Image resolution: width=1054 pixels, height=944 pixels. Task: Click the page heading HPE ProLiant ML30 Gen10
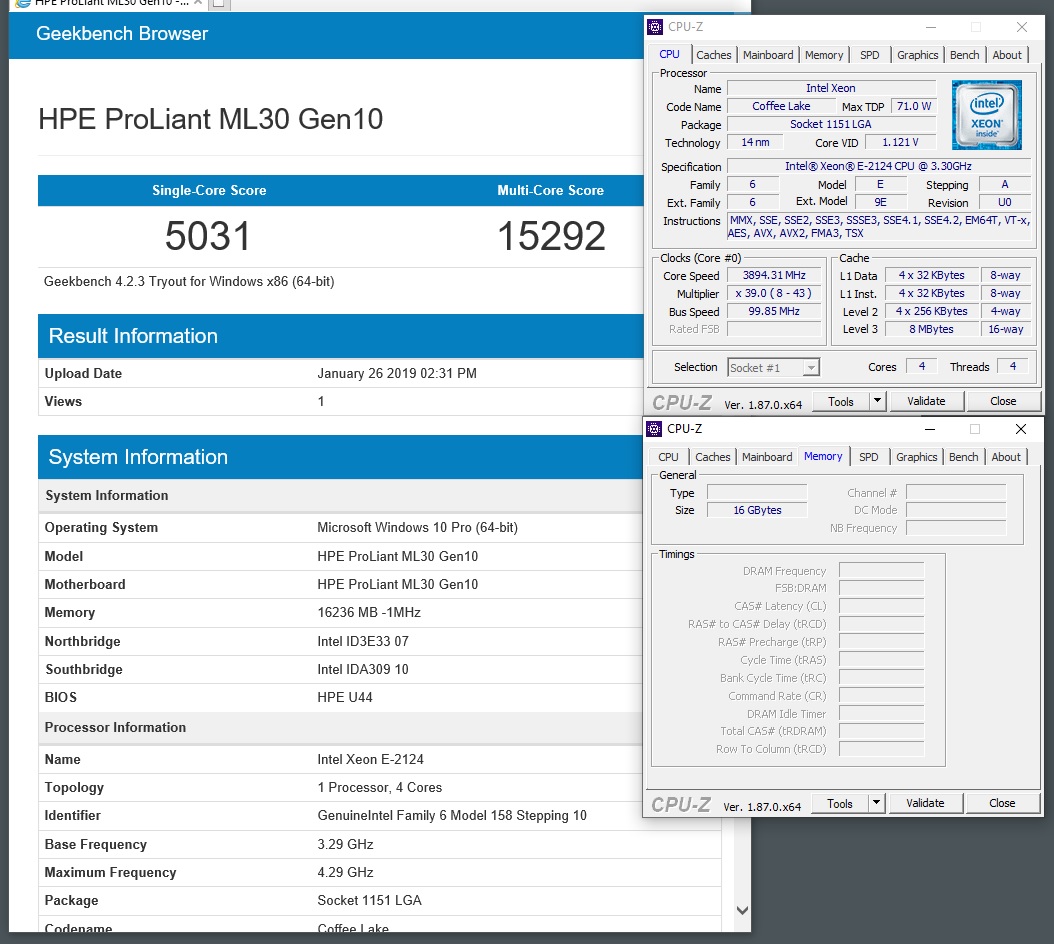coord(210,119)
